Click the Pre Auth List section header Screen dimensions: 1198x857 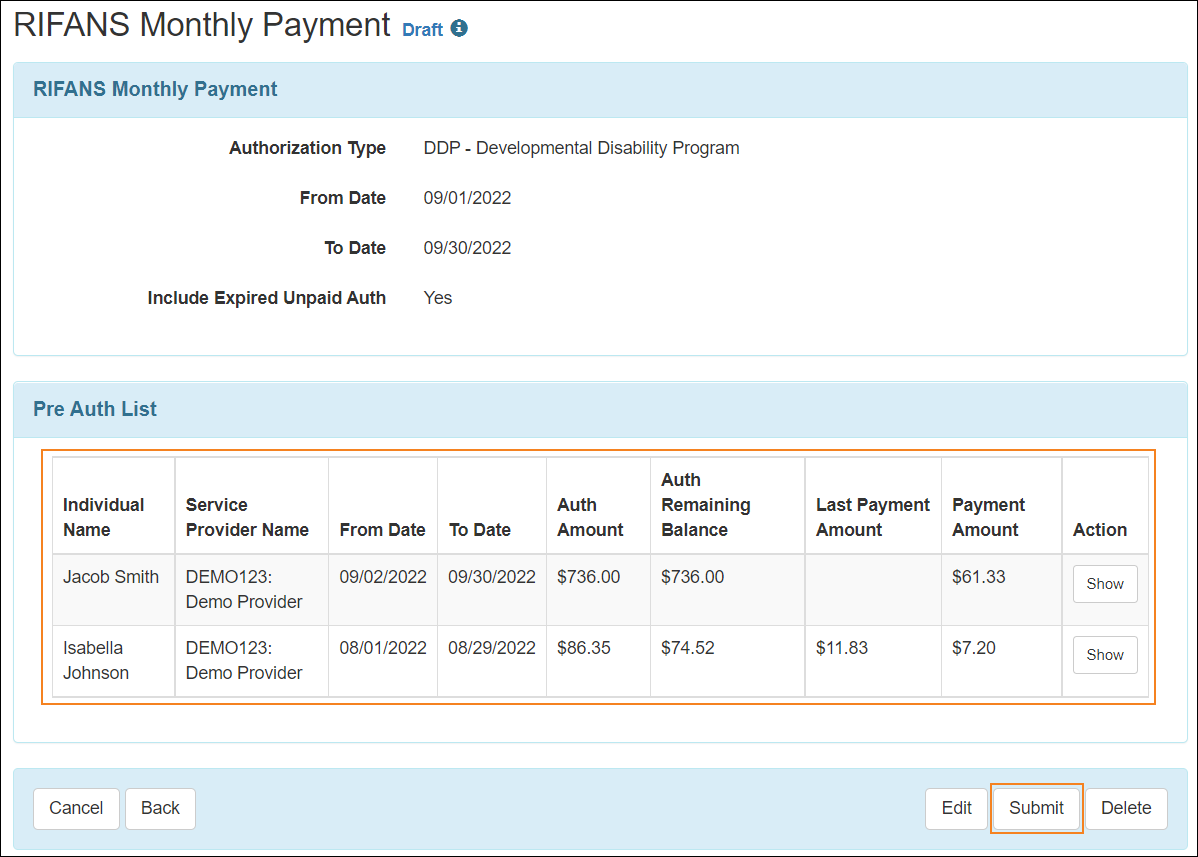point(95,409)
